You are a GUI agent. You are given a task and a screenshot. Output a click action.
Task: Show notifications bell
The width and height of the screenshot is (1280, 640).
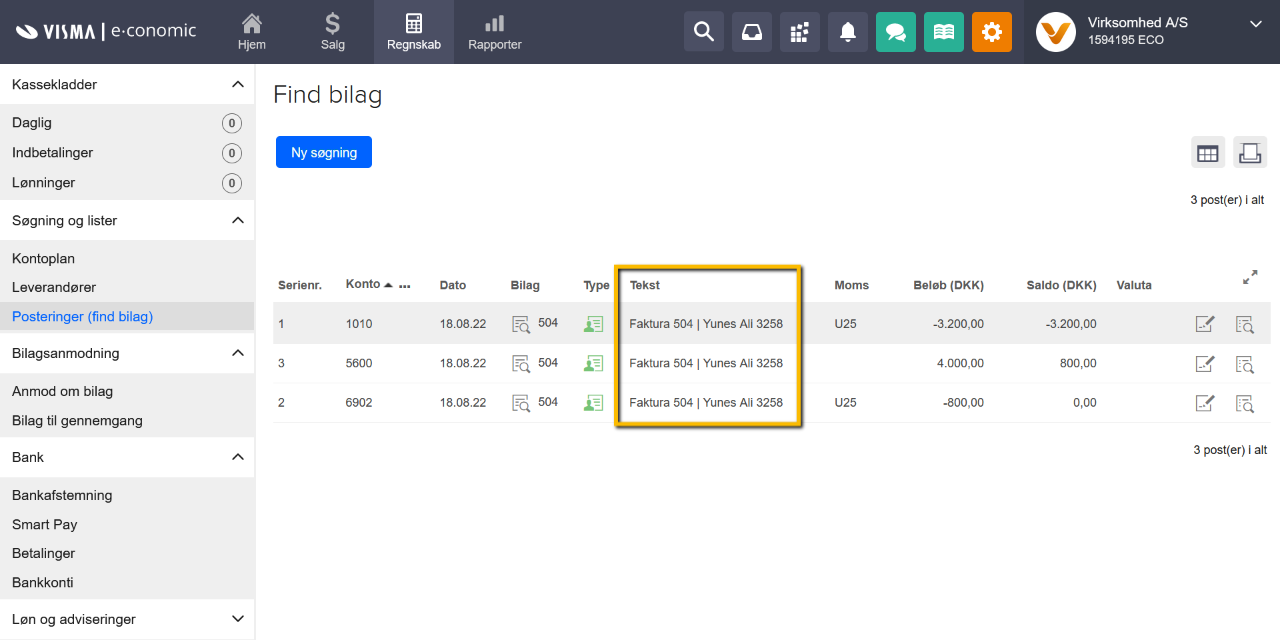(x=847, y=32)
